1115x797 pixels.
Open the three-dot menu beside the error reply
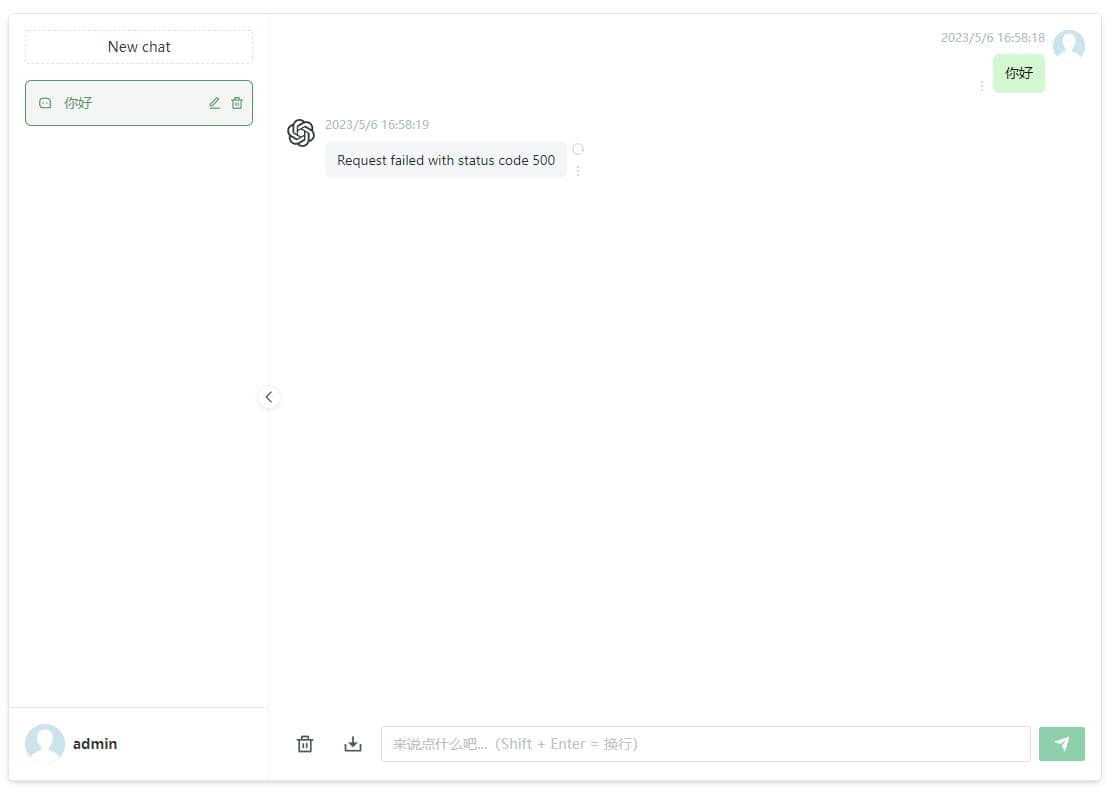click(578, 171)
